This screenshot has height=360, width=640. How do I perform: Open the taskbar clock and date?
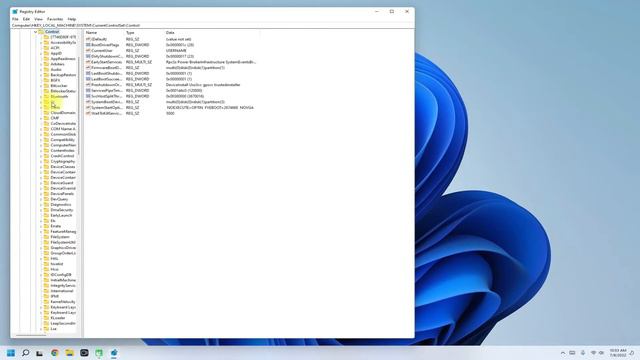point(618,353)
